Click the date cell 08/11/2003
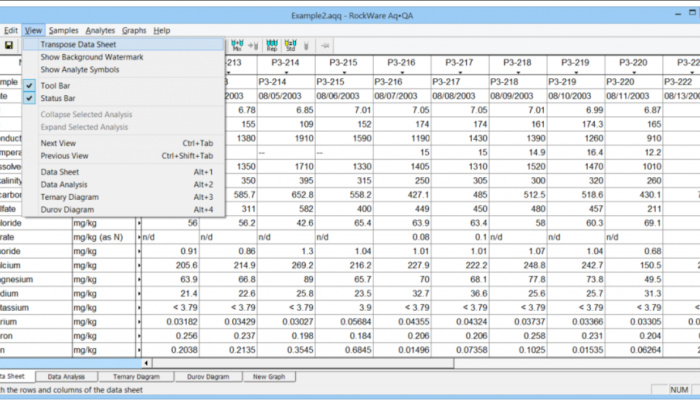This screenshot has height=400, width=700. pyautogui.click(x=634, y=96)
